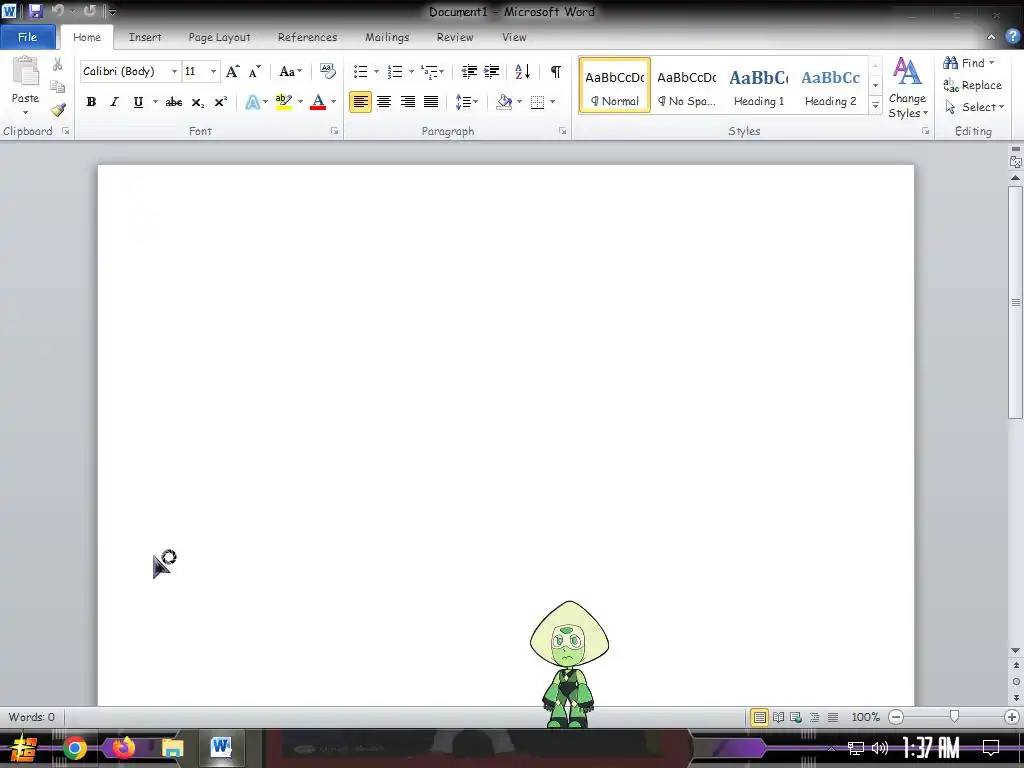Select Justify alignment
The height and width of the screenshot is (768, 1024).
(x=431, y=102)
